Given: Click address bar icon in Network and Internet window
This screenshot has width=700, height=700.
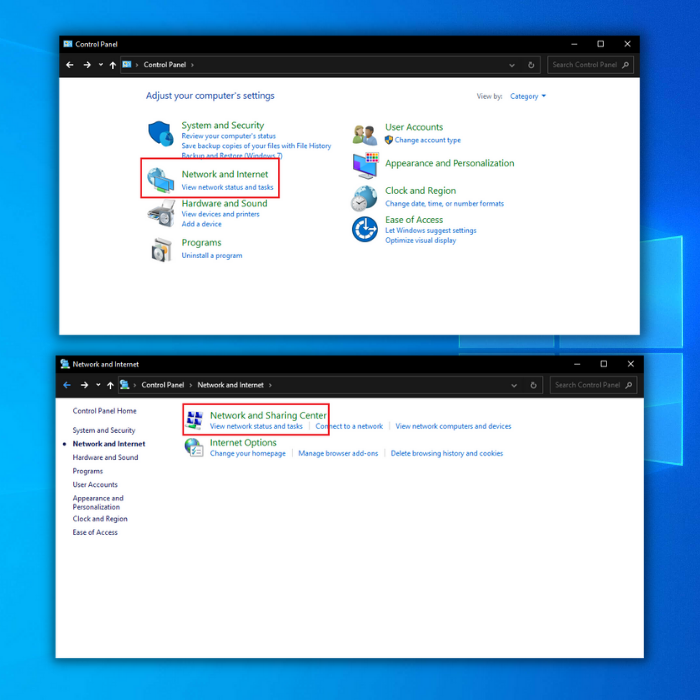Looking at the screenshot, I should point(125,384).
